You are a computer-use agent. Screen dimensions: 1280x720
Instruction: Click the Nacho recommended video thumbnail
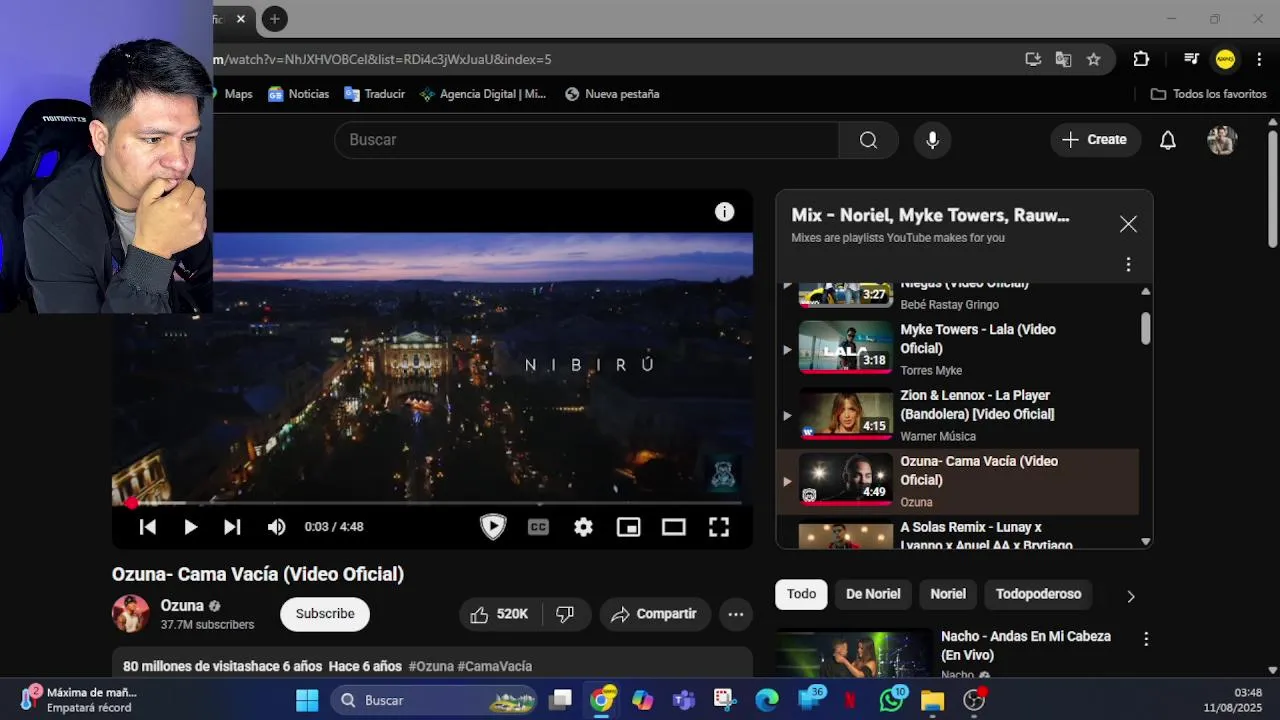point(854,654)
